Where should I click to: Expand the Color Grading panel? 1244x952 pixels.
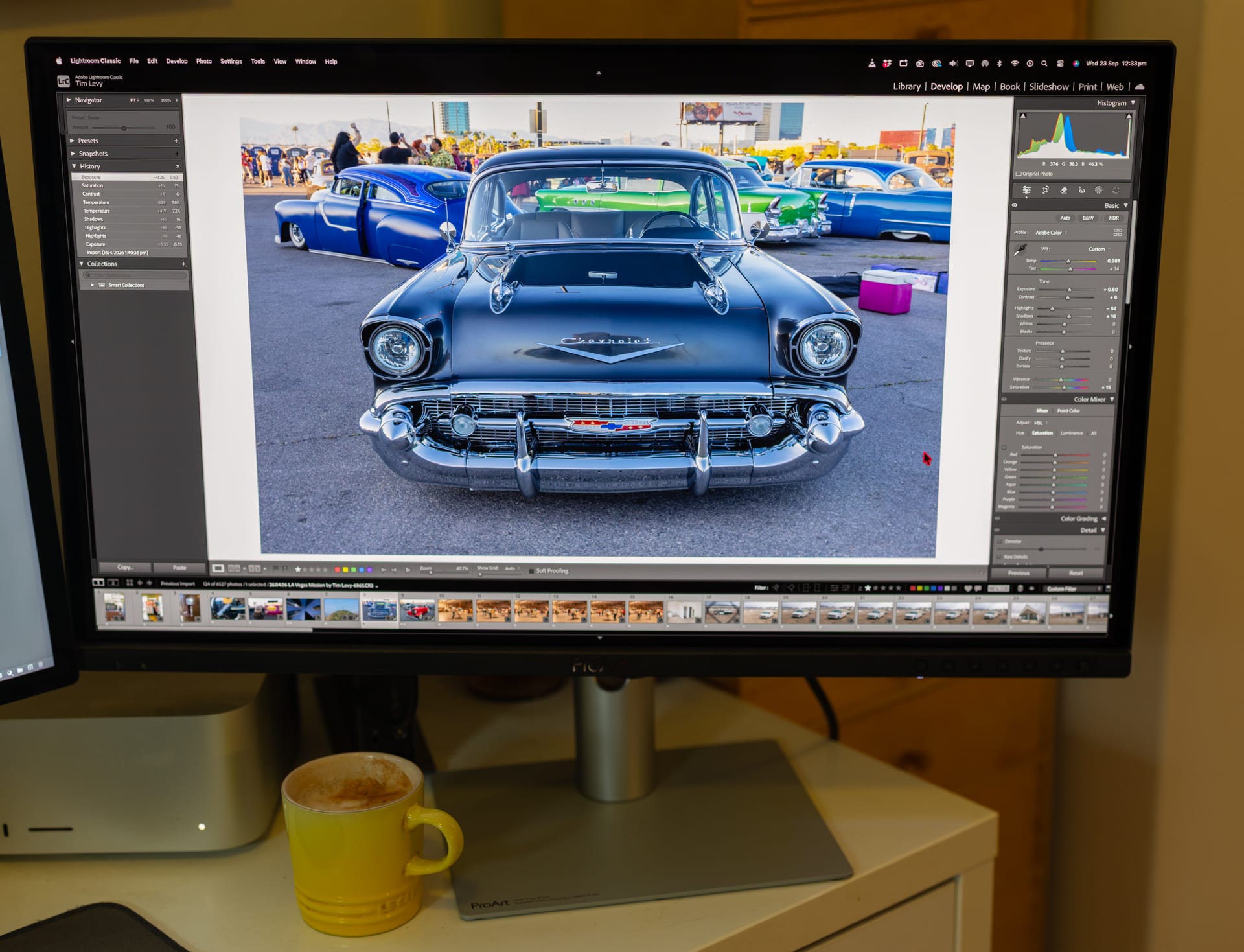click(x=1103, y=518)
